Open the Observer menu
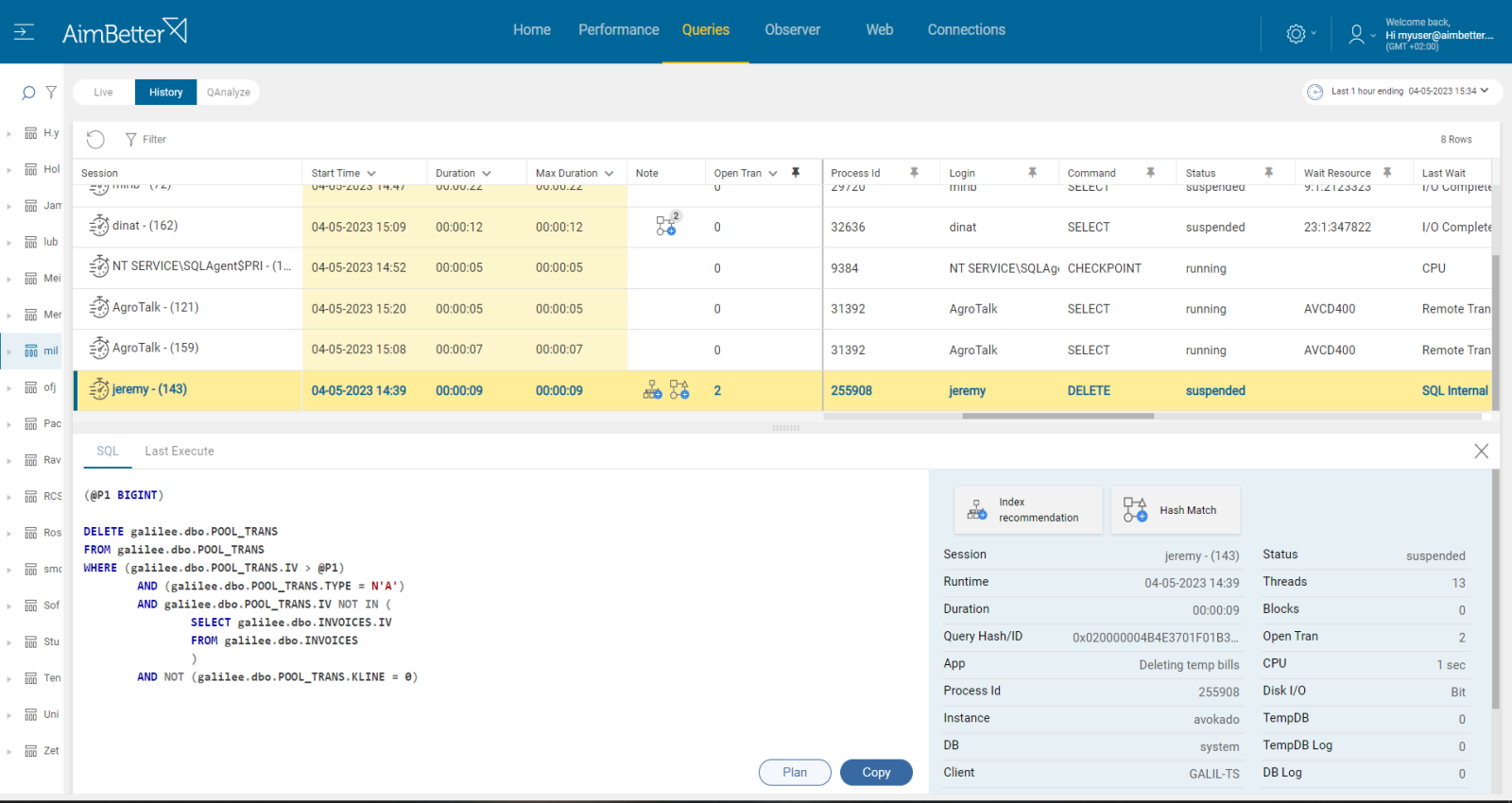This screenshot has width=1512, height=803. pyautogui.click(x=793, y=30)
